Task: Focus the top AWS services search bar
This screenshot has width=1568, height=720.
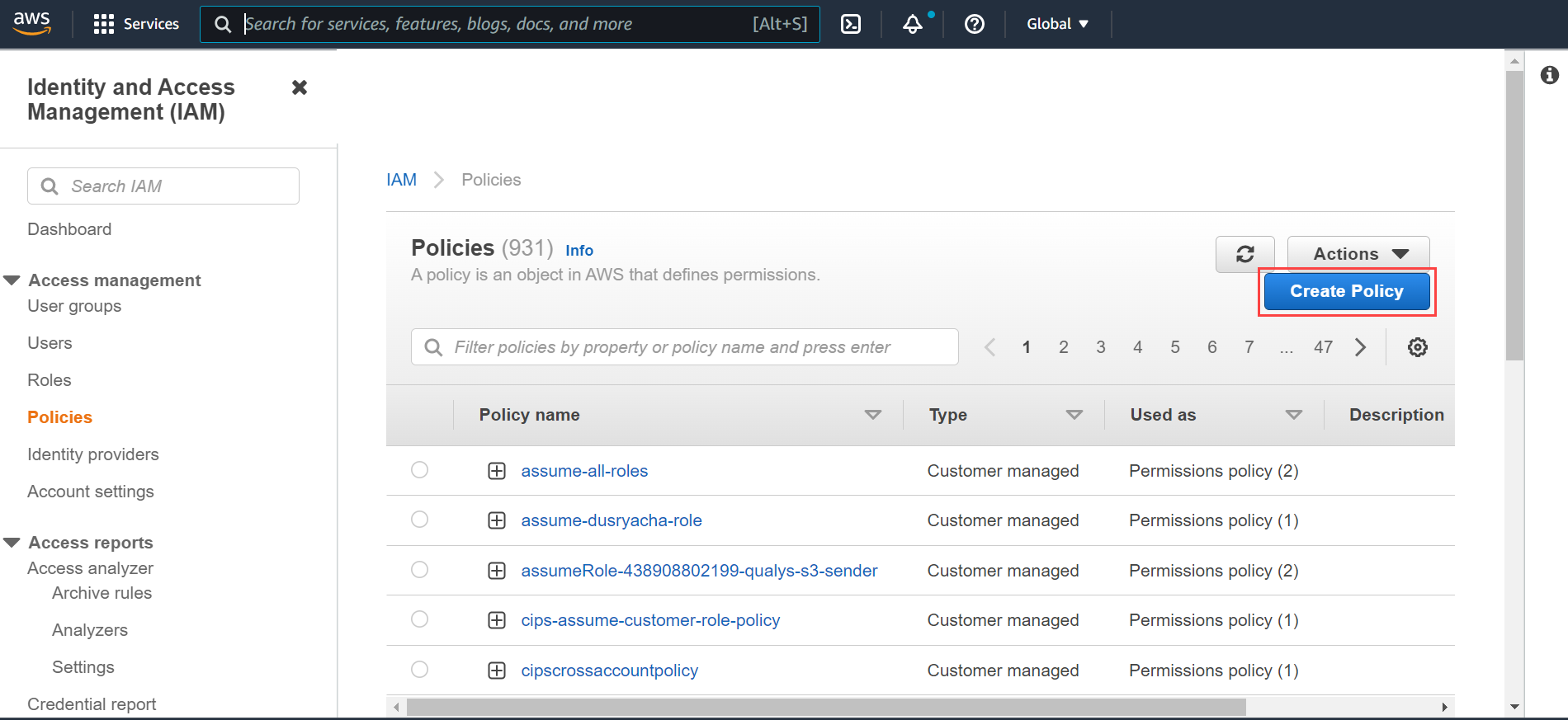Action: point(510,24)
